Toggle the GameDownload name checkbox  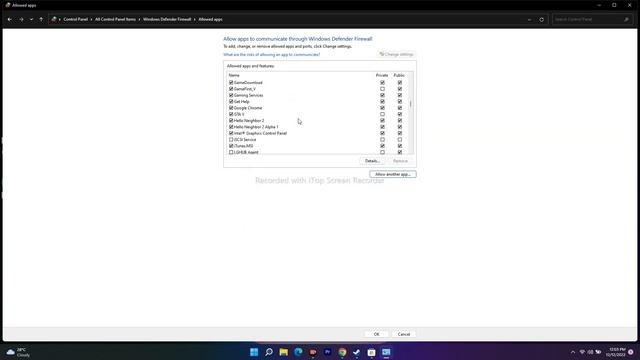click(231, 82)
